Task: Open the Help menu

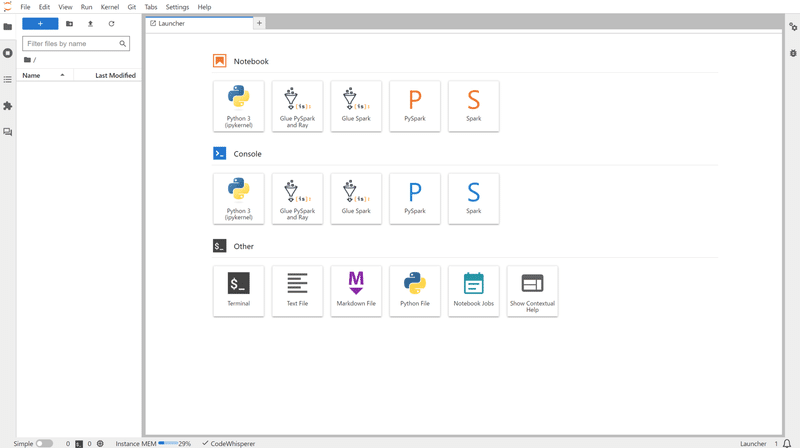Action: [x=204, y=7]
